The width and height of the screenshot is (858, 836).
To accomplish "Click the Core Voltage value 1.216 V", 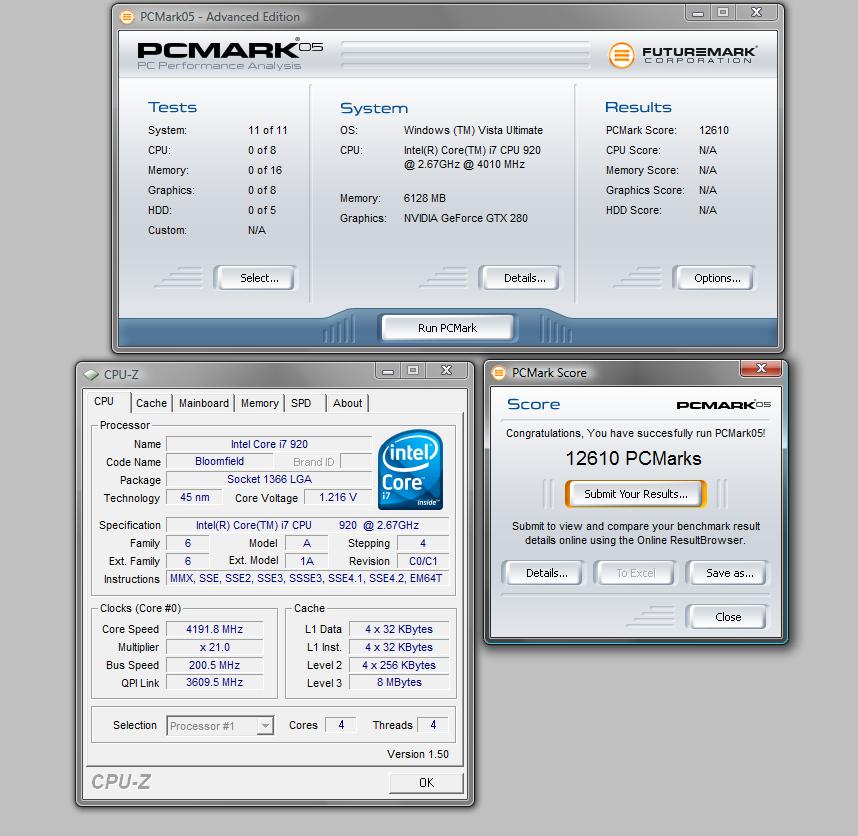I will [x=338, y=497].
